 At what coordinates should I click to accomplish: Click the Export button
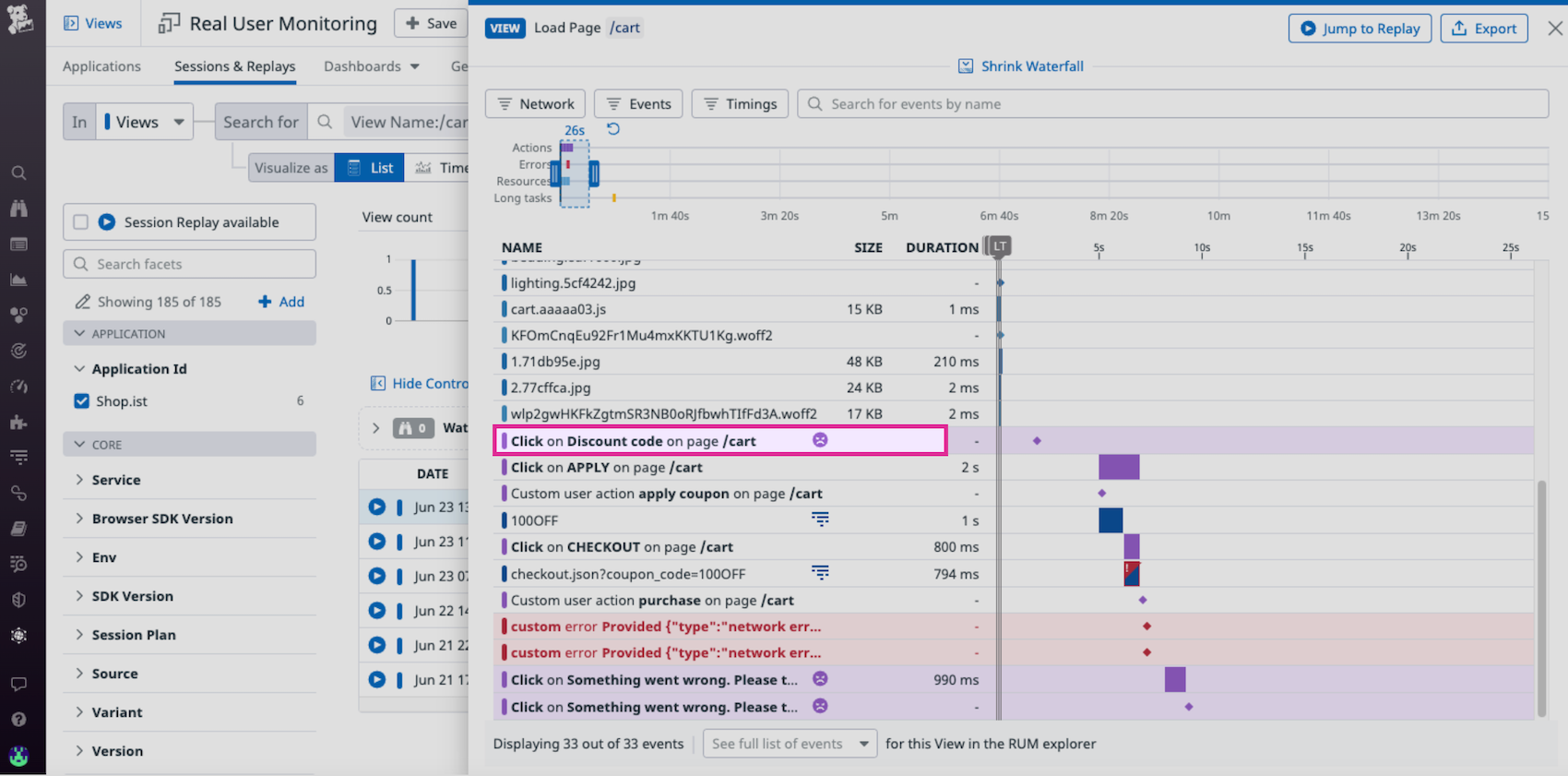coord(1483,29)
